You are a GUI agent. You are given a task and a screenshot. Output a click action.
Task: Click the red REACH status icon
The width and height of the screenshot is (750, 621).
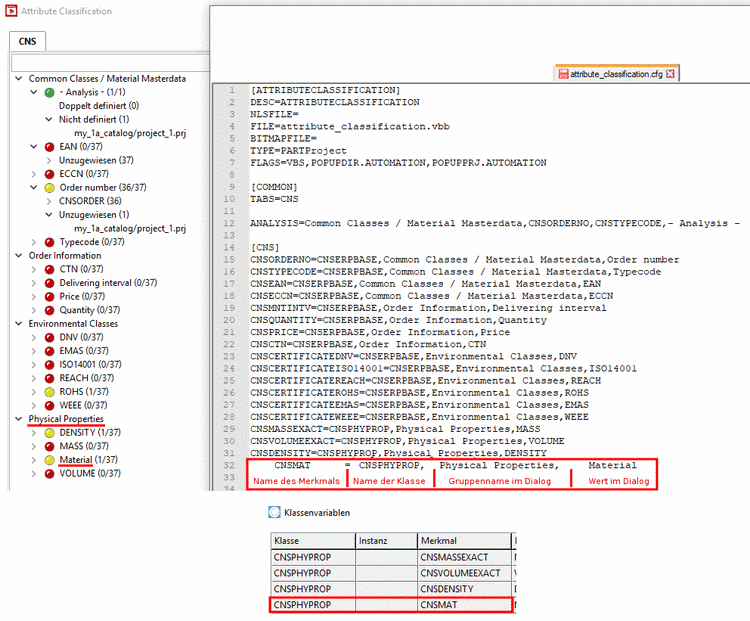click(x=49, y=378)
